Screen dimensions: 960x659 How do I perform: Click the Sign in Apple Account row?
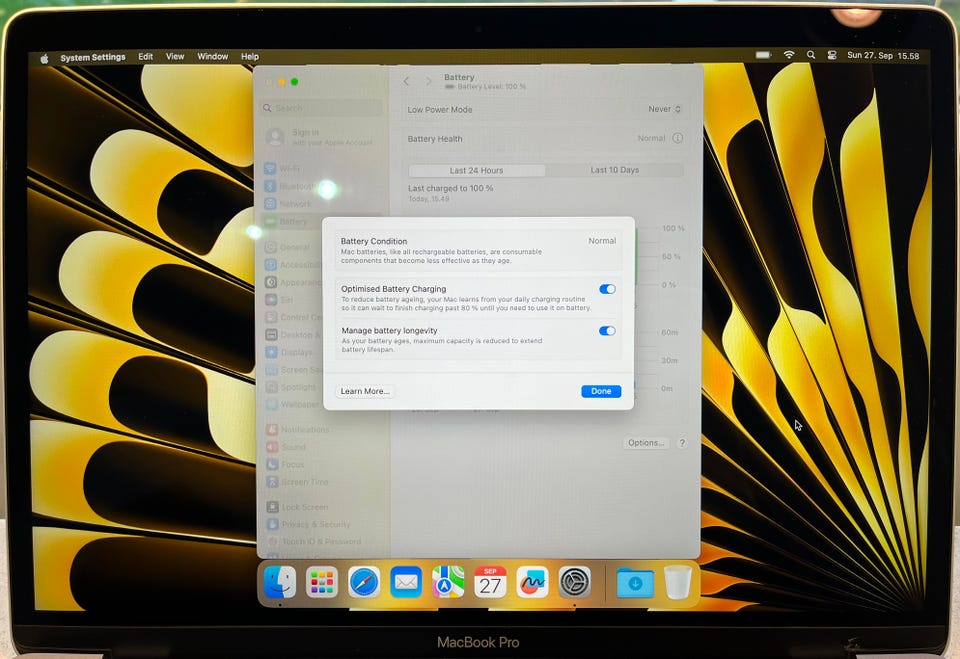[323, 137]
